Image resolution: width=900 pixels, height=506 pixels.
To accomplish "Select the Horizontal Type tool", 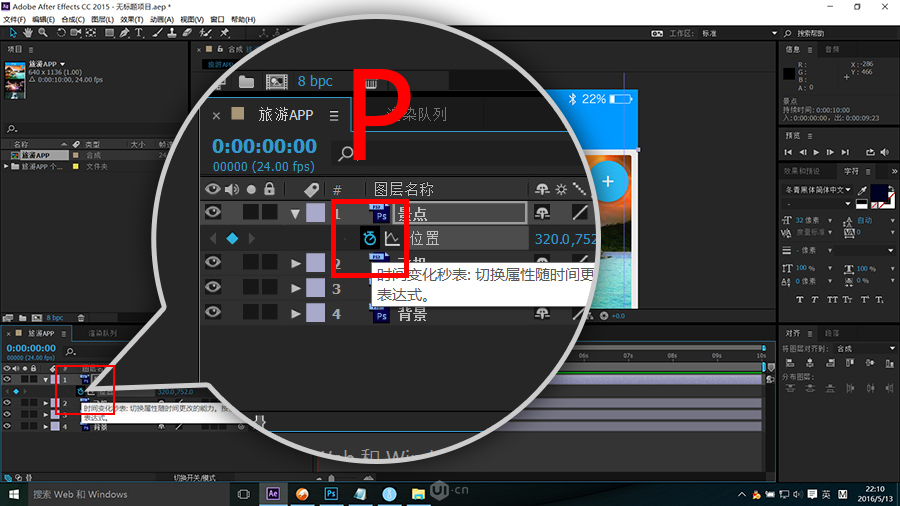I will [139, 33].
